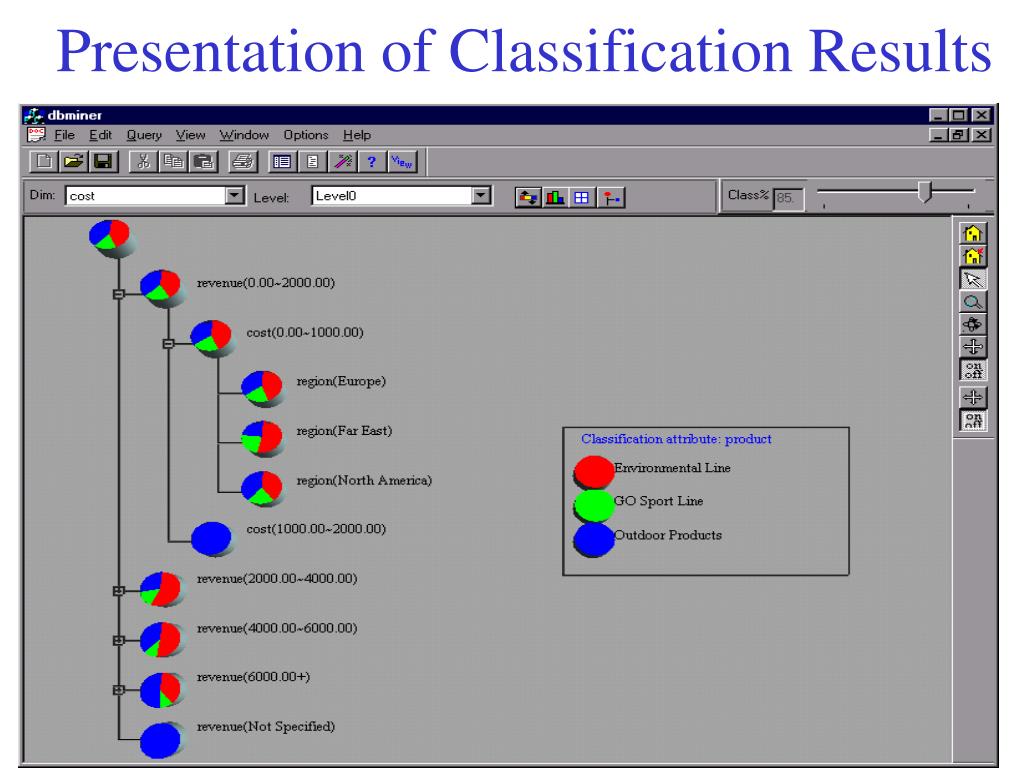Toggle the upper on/off switch button
1024x768 pixels.
pyautogui.click(x=973, y=370)
